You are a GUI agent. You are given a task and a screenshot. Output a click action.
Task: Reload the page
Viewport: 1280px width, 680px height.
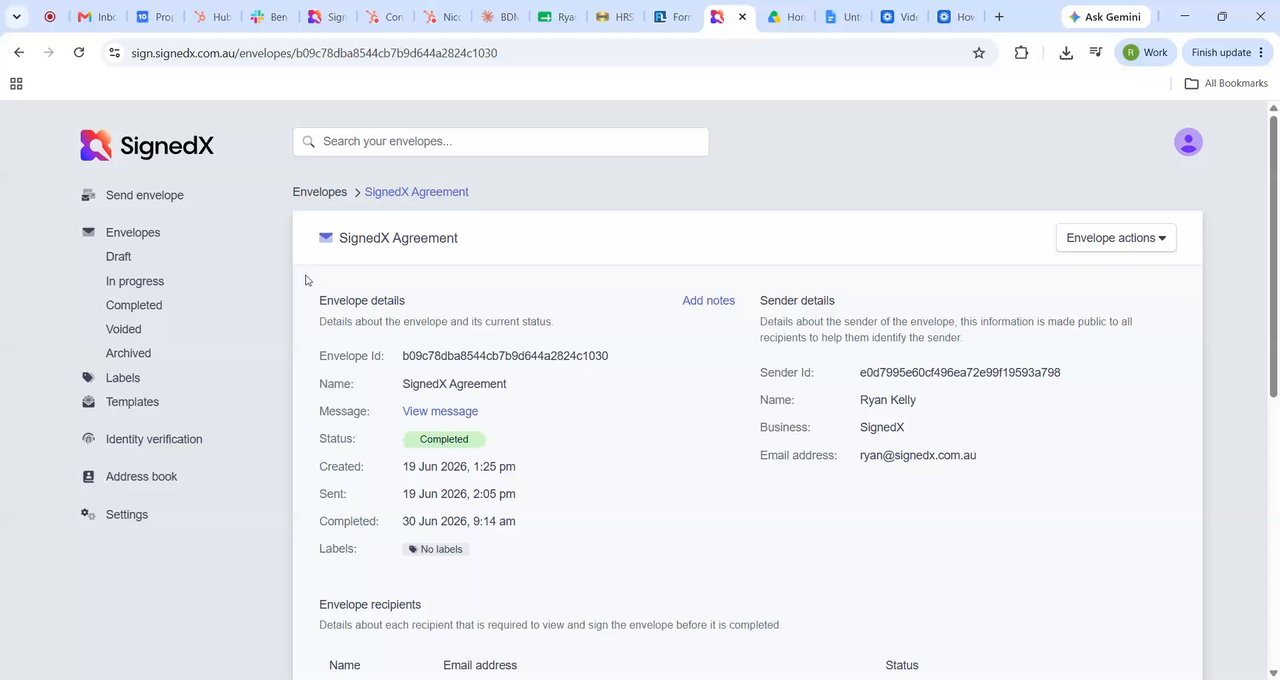79,53
